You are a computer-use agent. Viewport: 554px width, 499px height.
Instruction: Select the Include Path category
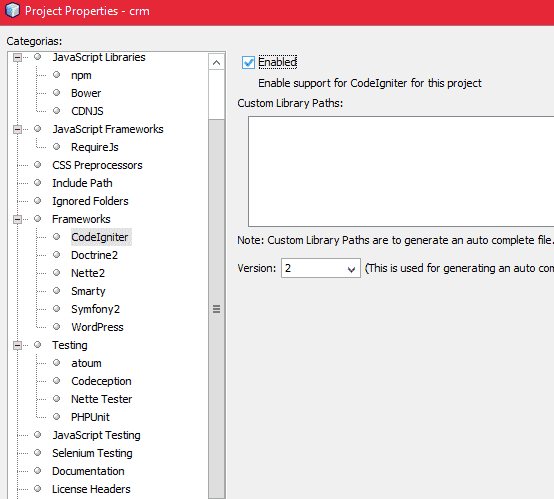click(82, 183)
